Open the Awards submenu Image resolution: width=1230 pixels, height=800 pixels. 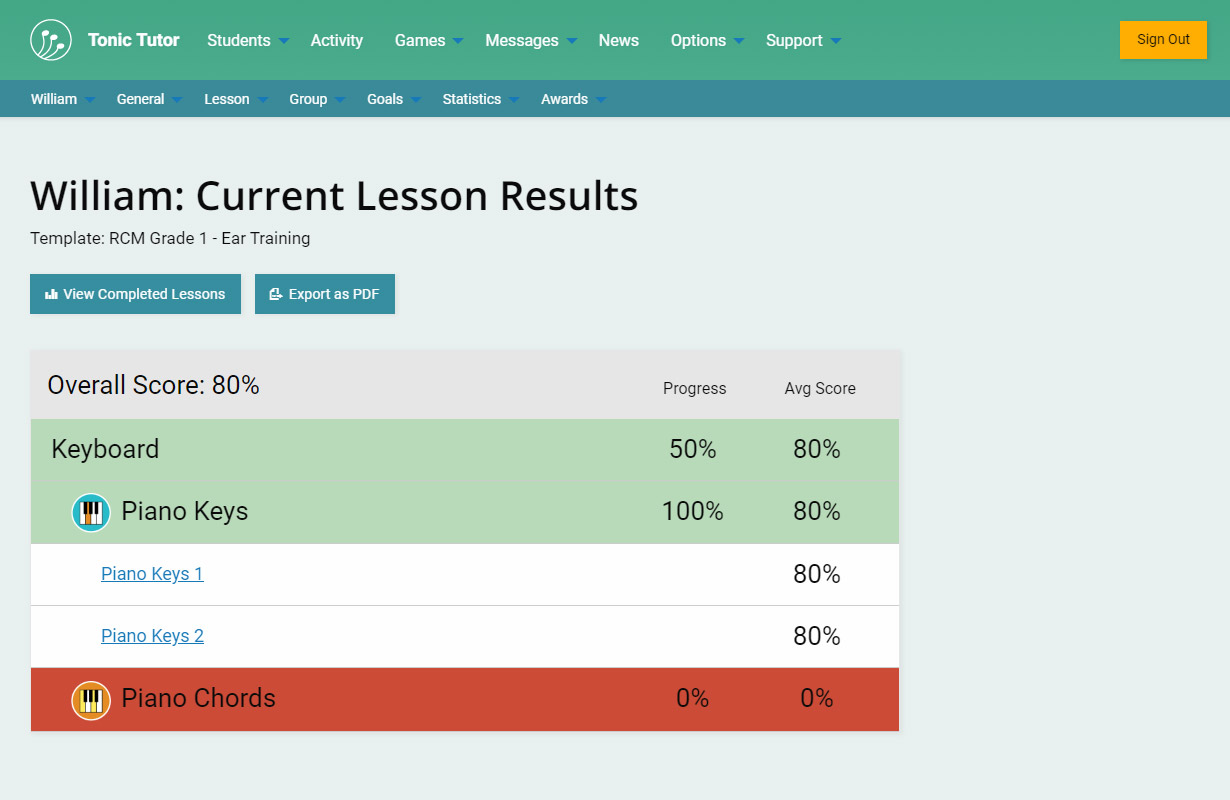coord(572,99)
